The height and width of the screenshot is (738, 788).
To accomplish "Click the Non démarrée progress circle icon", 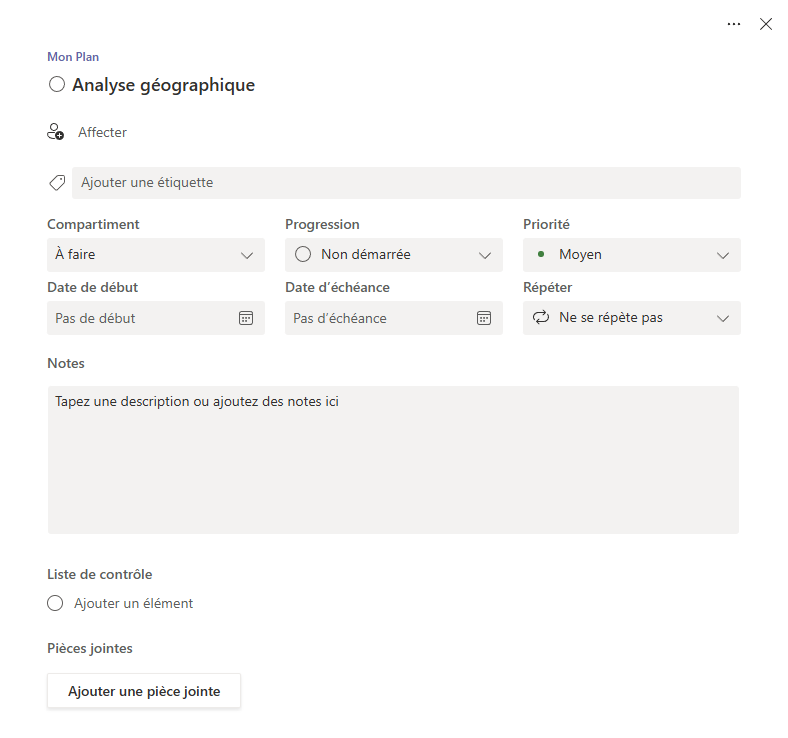I will click(303, 255).
